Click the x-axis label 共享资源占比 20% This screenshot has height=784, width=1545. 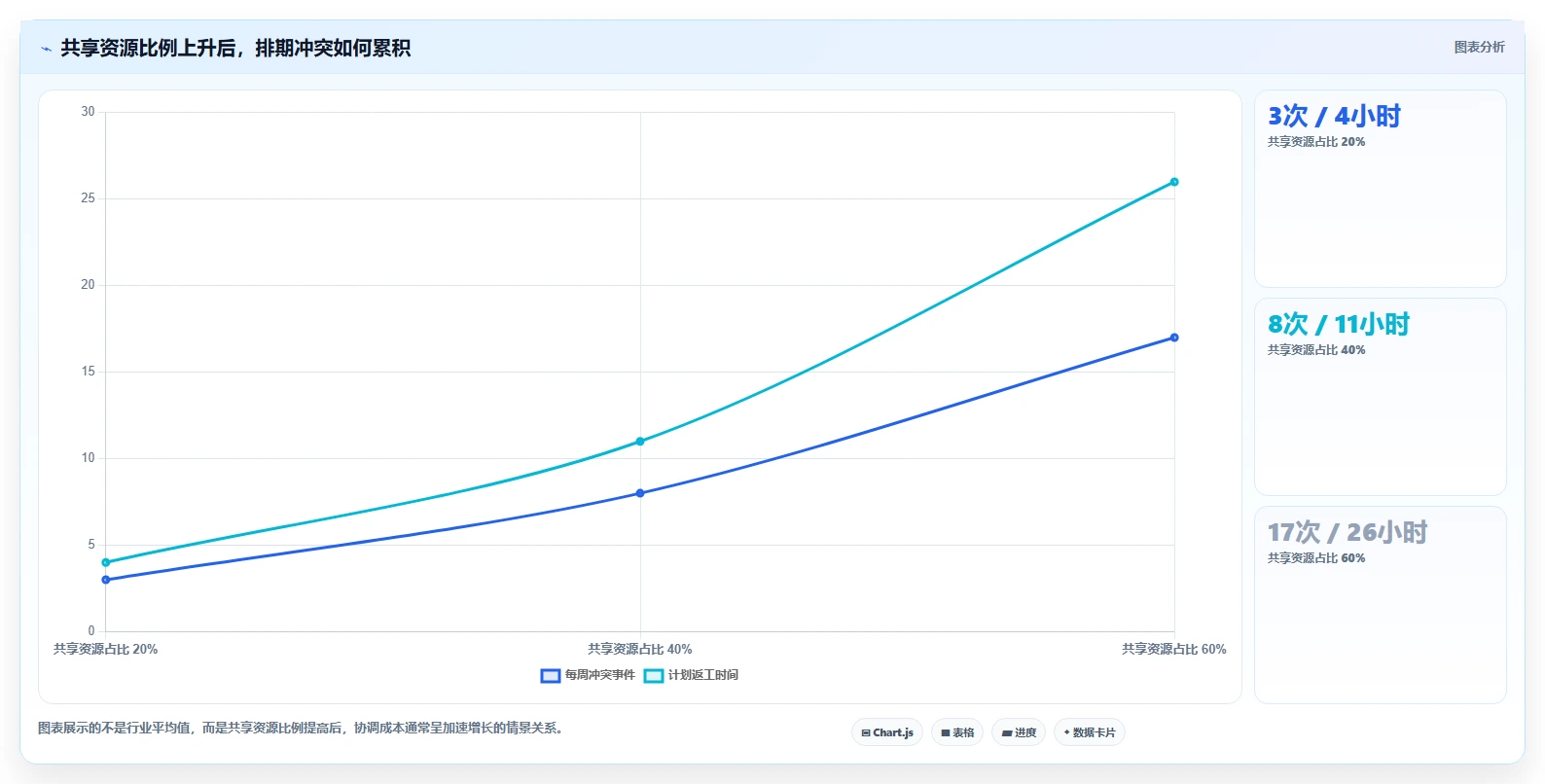(x=105, y=649)
